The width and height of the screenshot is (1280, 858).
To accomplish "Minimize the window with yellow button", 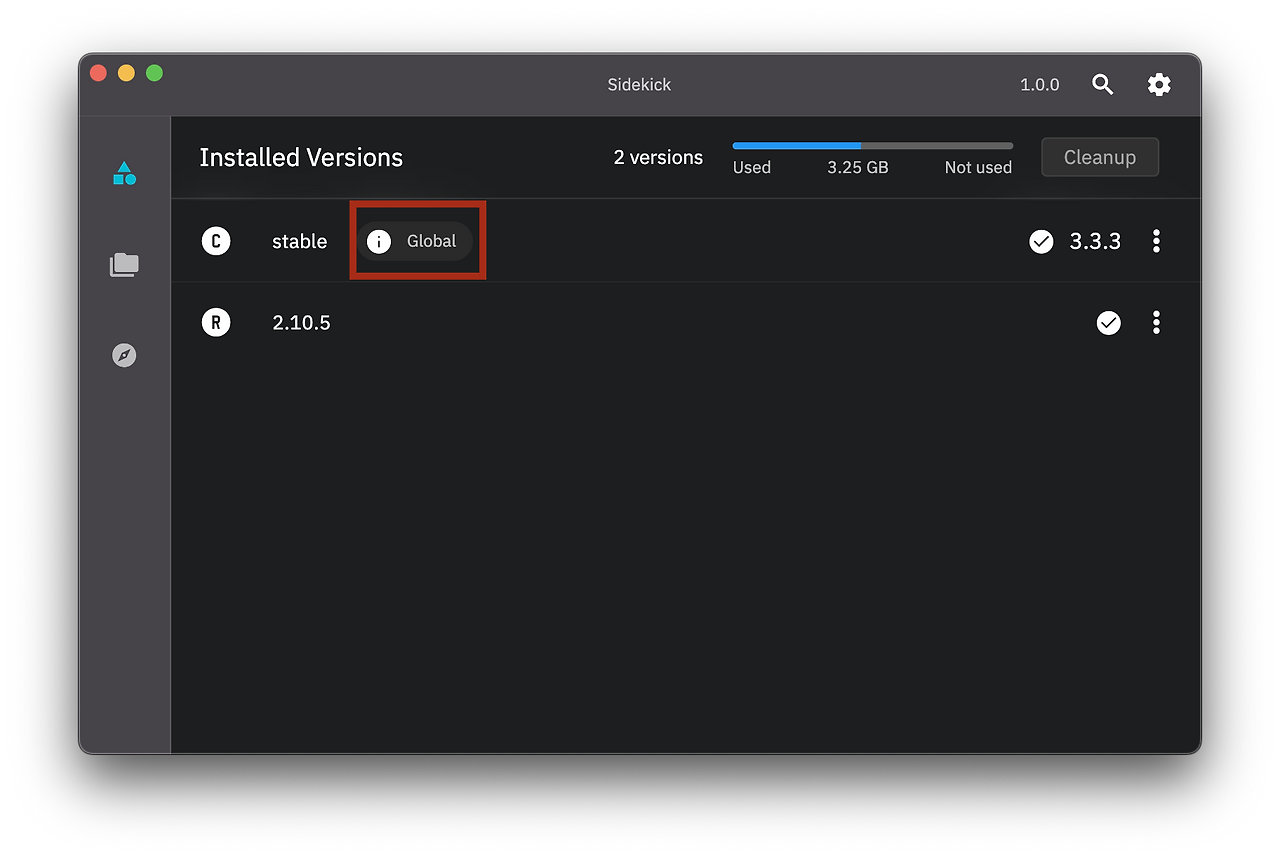I will (x=126, y=73).
